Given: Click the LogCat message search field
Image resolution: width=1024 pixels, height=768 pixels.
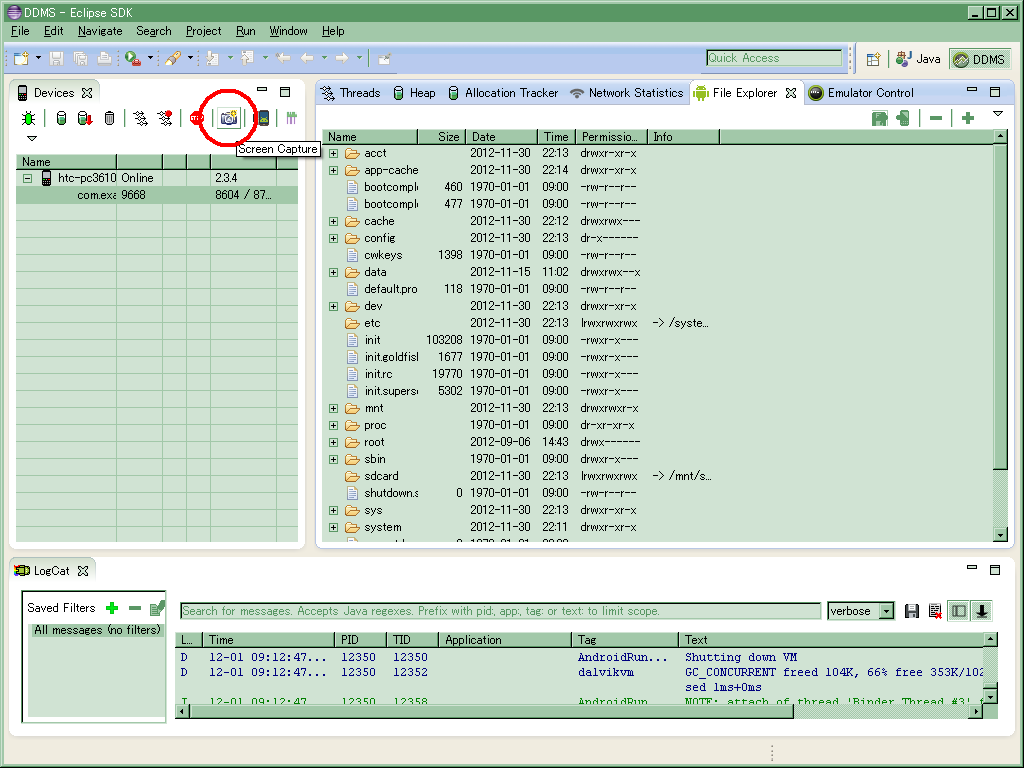Looking at the screenshot, I should click(x=500, y=611).
